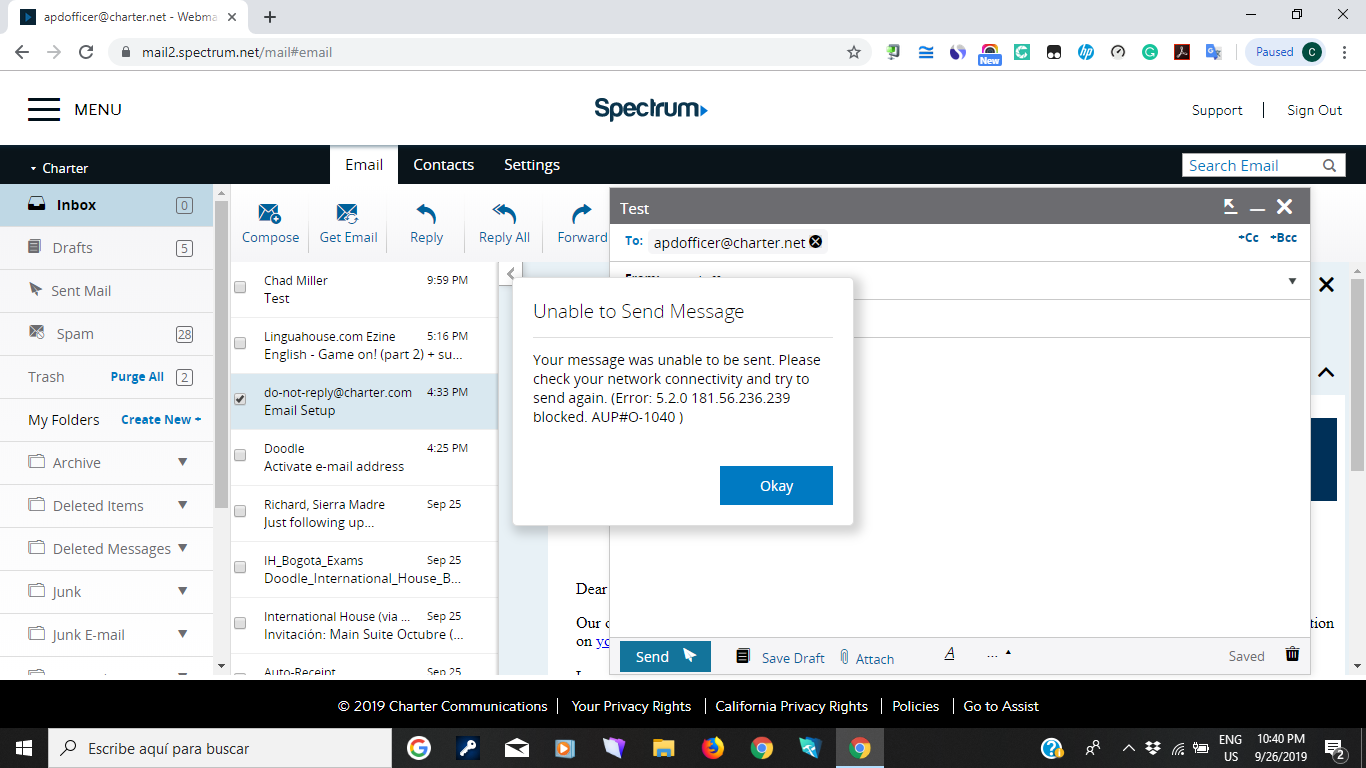Check the Chad Miller Test email checkbox
1366x768 pixels.
pos(240,287)
